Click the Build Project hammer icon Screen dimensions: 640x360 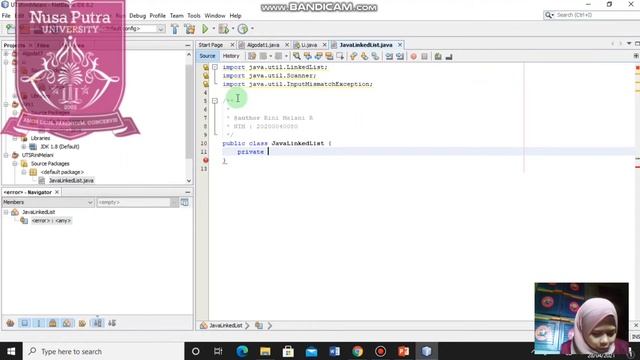point(175,29)
